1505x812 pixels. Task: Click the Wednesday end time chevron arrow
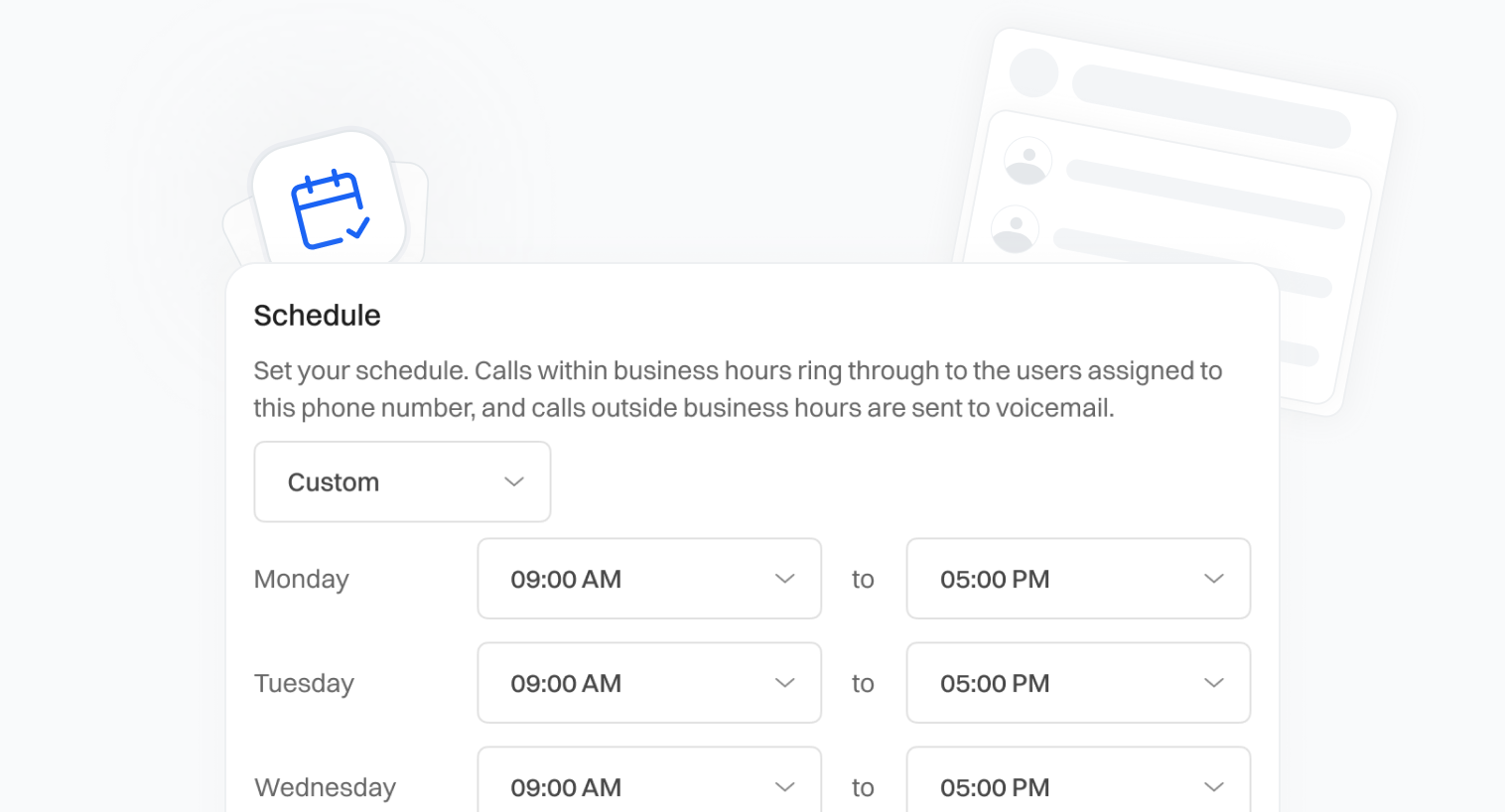point(1213,787)
